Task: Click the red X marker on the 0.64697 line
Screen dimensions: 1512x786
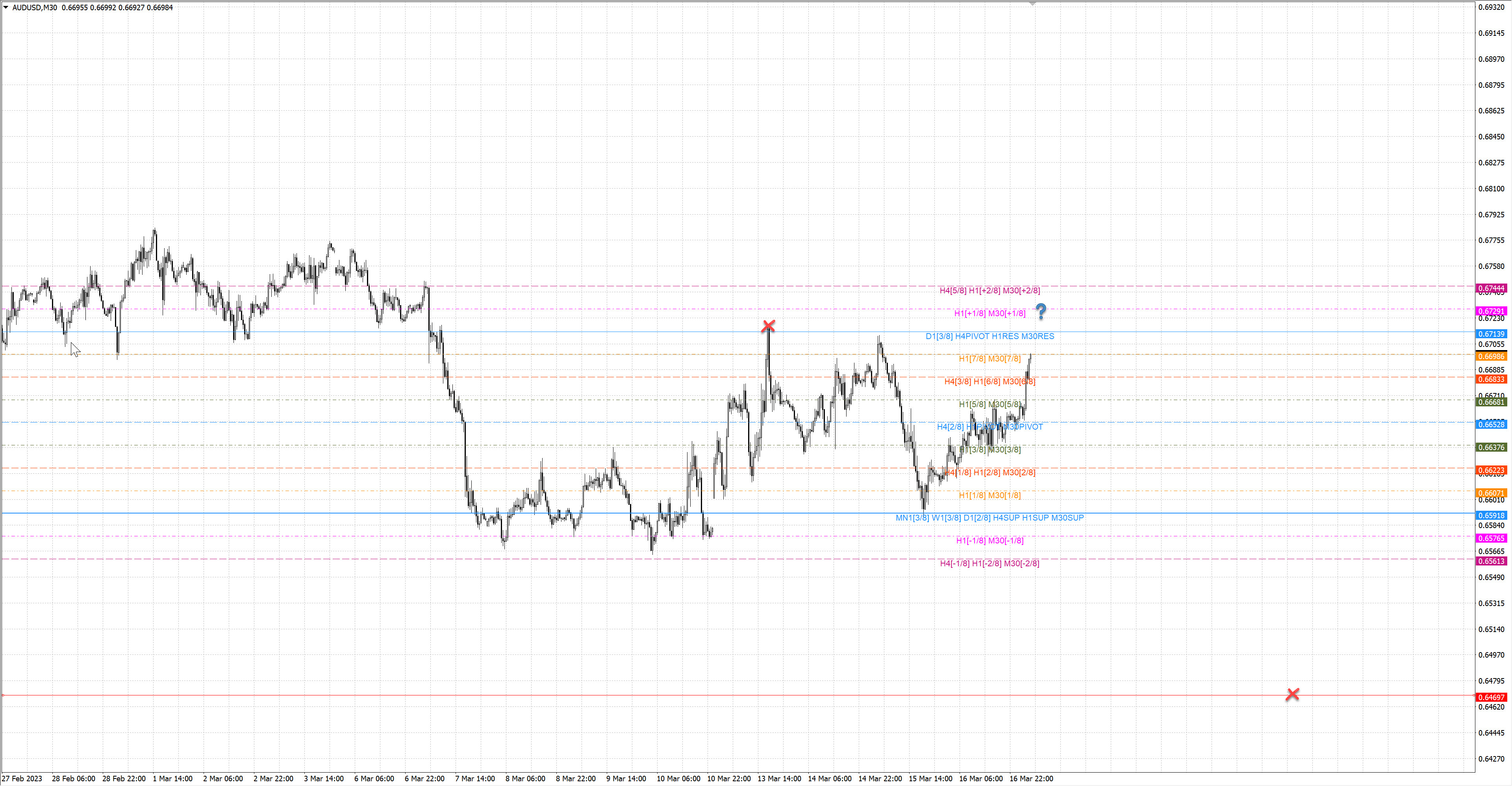Action: (1292, 694)
